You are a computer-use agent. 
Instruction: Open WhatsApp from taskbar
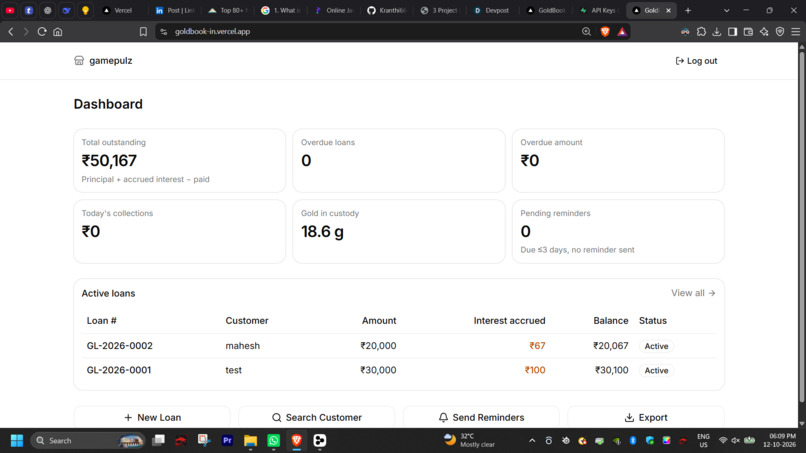[273, 441]
